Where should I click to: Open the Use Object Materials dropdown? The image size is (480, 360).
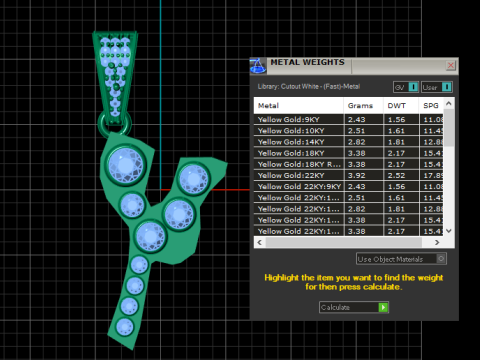(x=401, y=259)
